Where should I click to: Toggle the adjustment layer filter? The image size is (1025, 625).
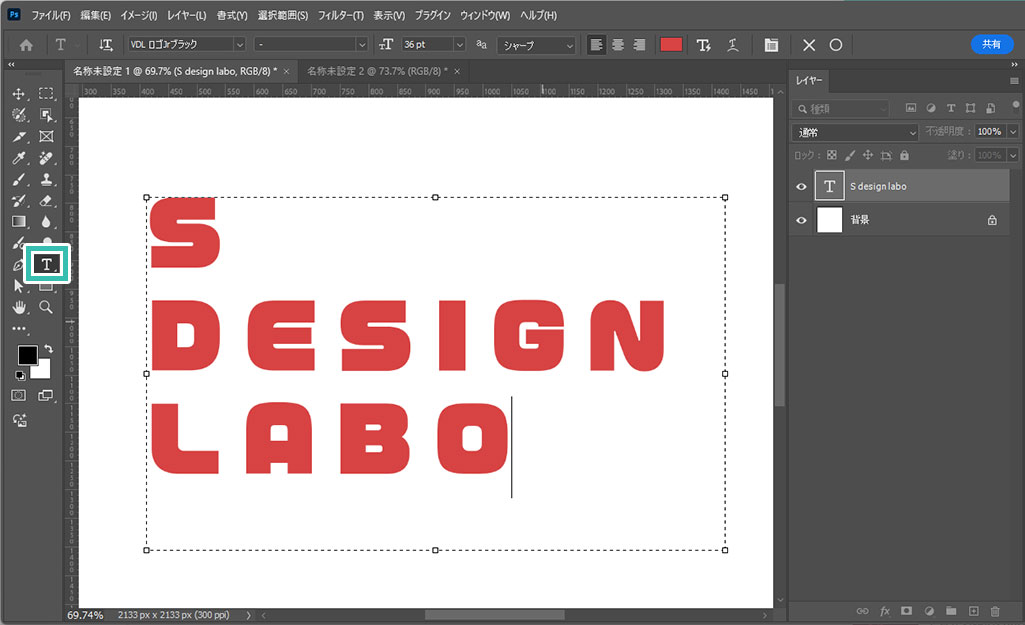(931, 108)
